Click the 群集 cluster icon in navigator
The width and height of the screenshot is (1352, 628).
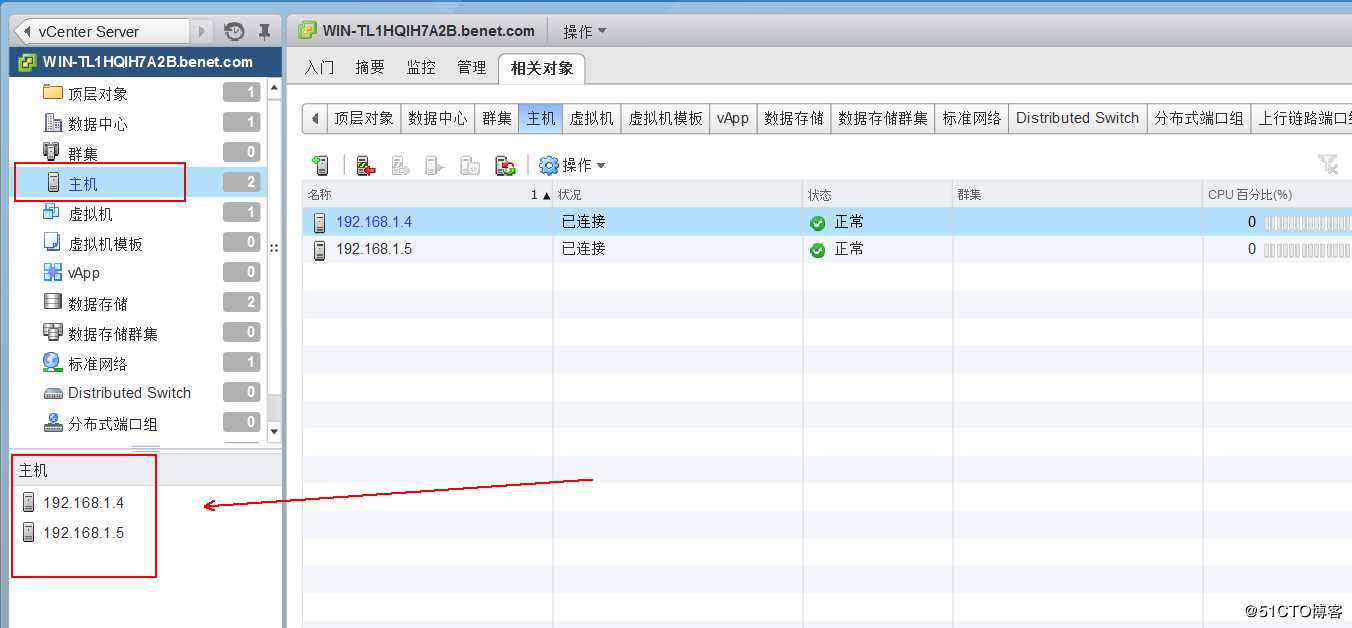point(53,152)
